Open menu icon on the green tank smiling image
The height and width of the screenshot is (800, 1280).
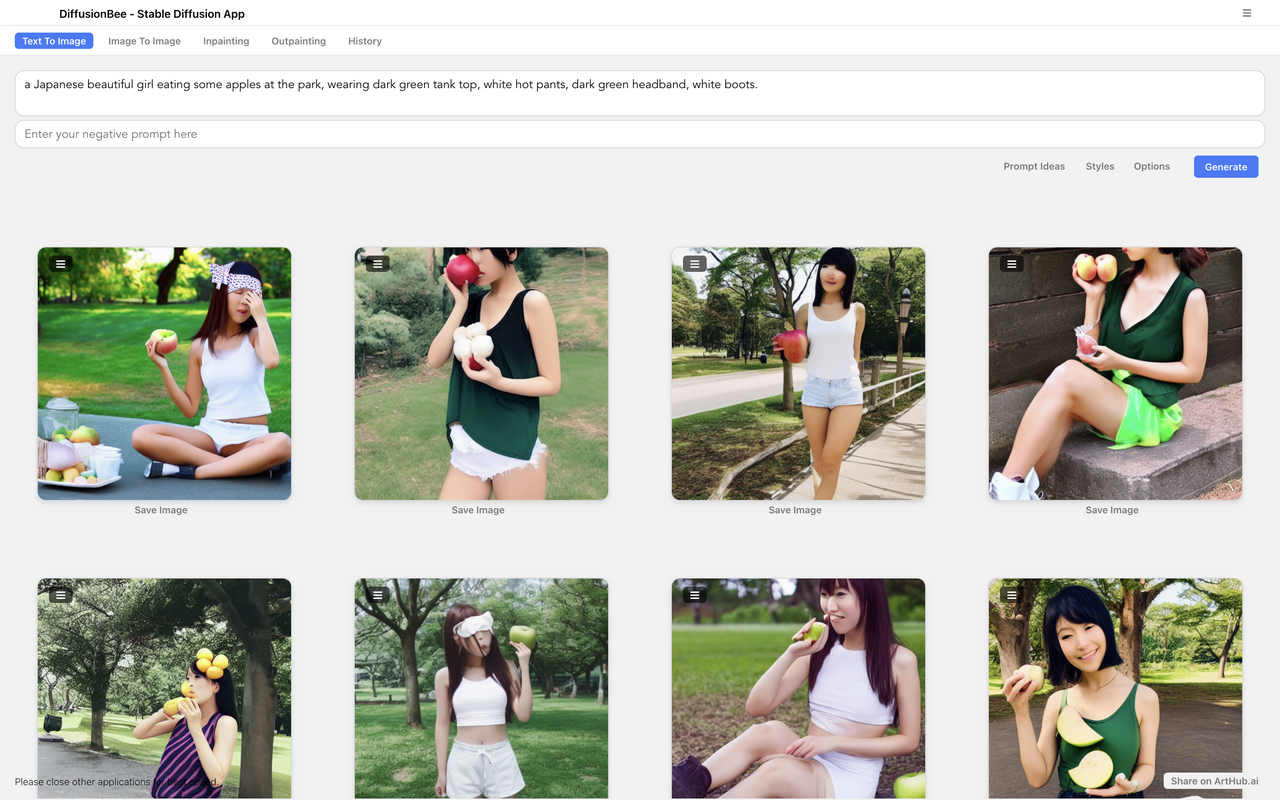coord(1011,595)
